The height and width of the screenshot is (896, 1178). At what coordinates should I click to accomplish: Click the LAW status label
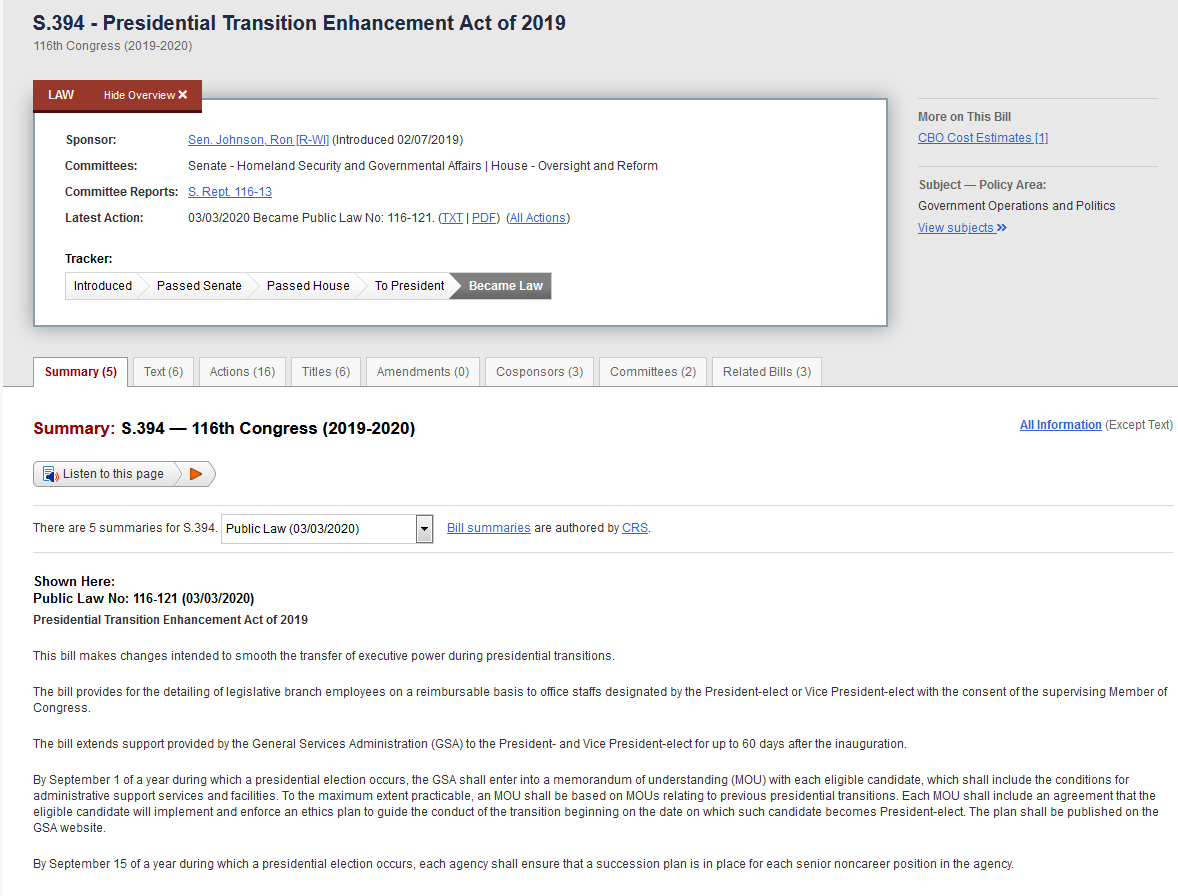tap(61, 95)
